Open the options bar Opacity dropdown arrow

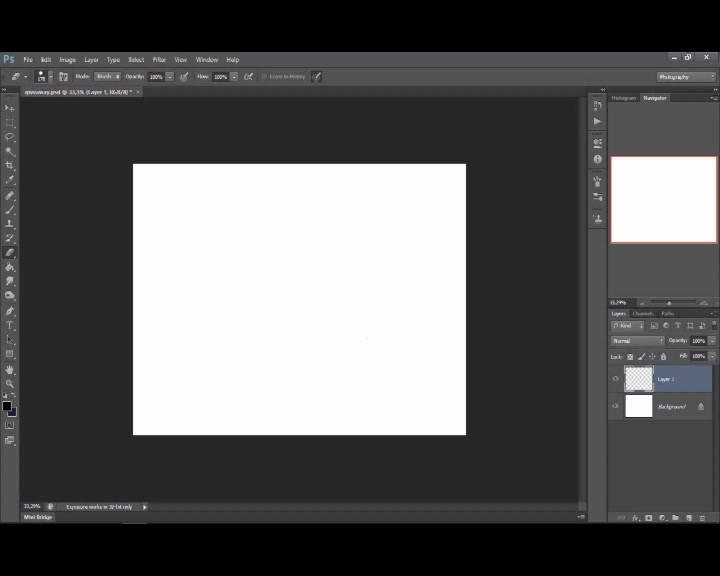tap(170, 77)
